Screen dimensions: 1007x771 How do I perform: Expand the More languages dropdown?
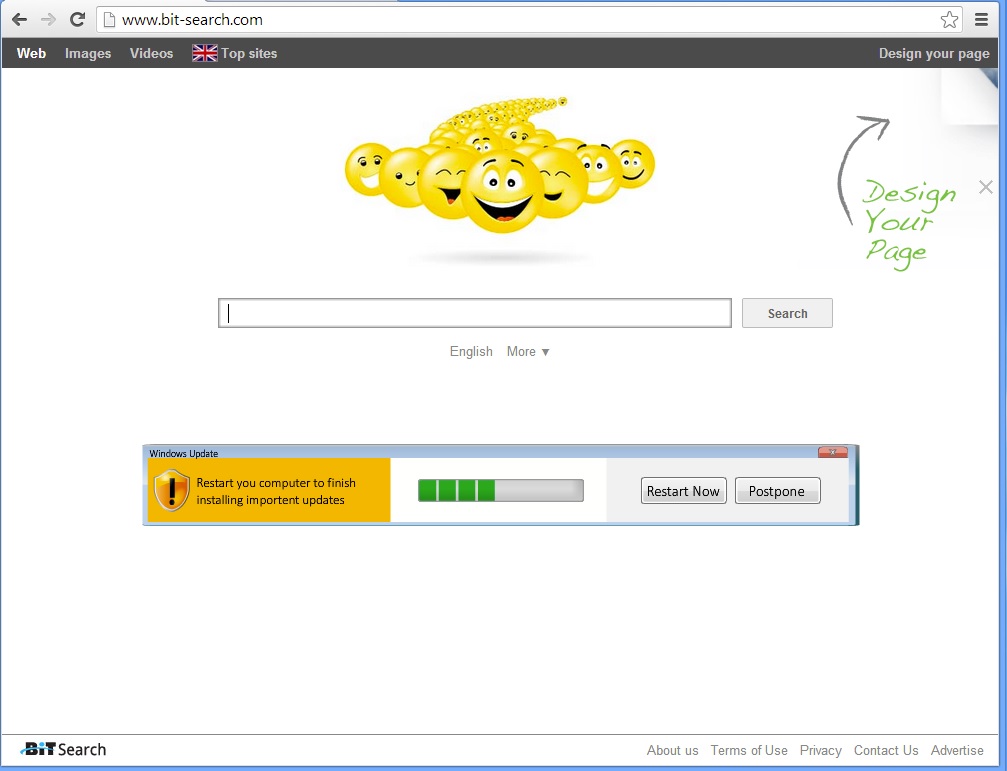pos(528,351)
